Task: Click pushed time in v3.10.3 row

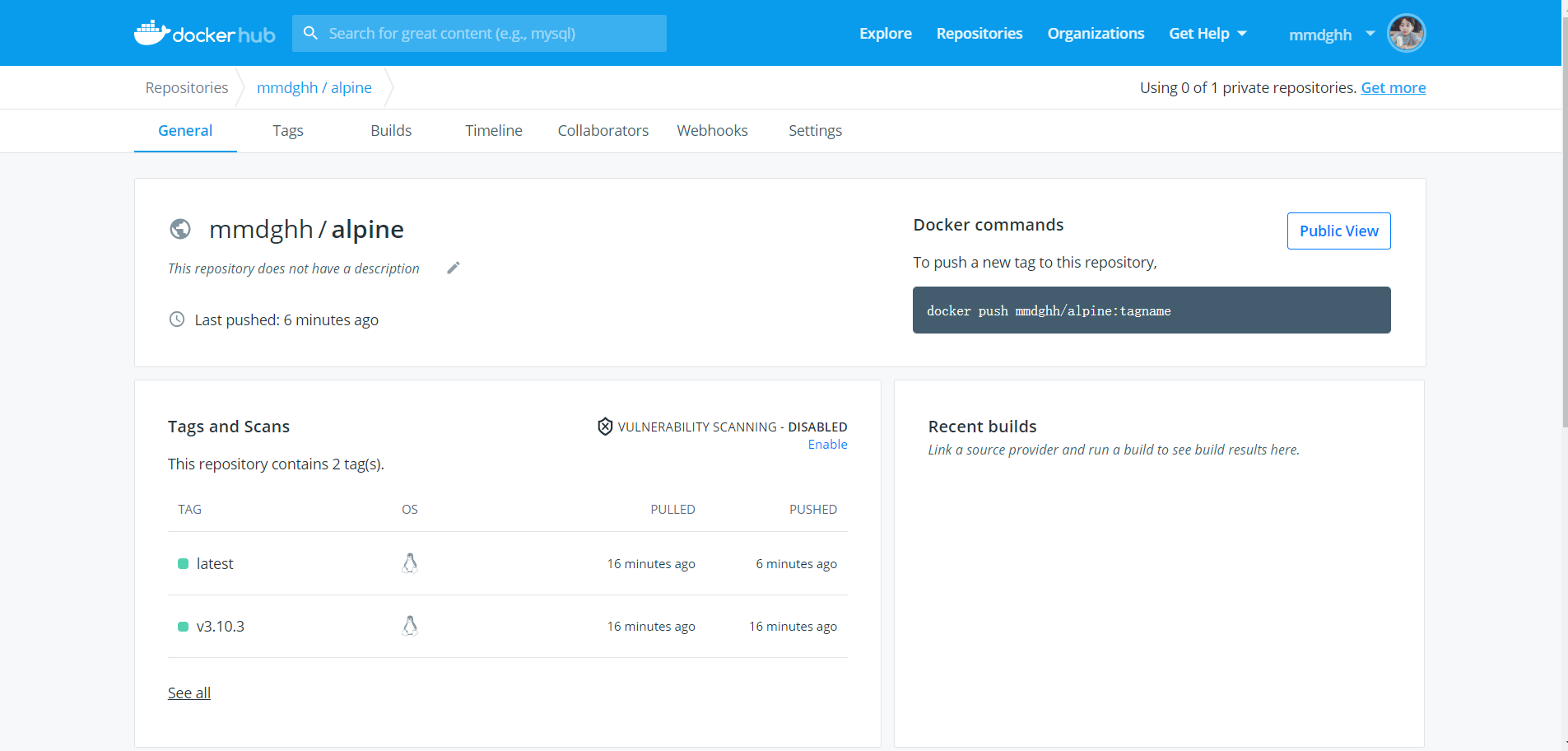Action: coord(793,627)
